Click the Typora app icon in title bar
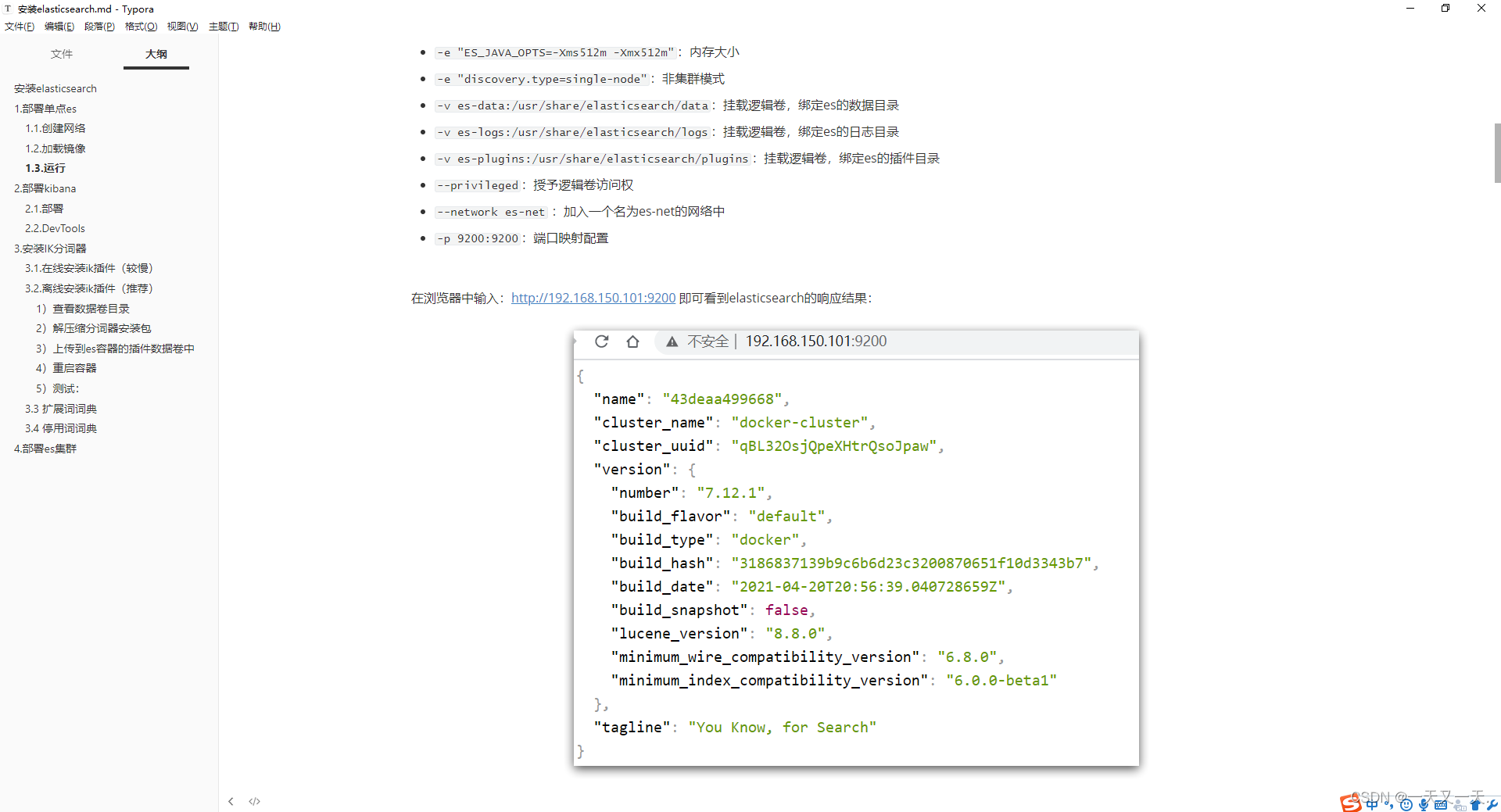 [8, 9]
